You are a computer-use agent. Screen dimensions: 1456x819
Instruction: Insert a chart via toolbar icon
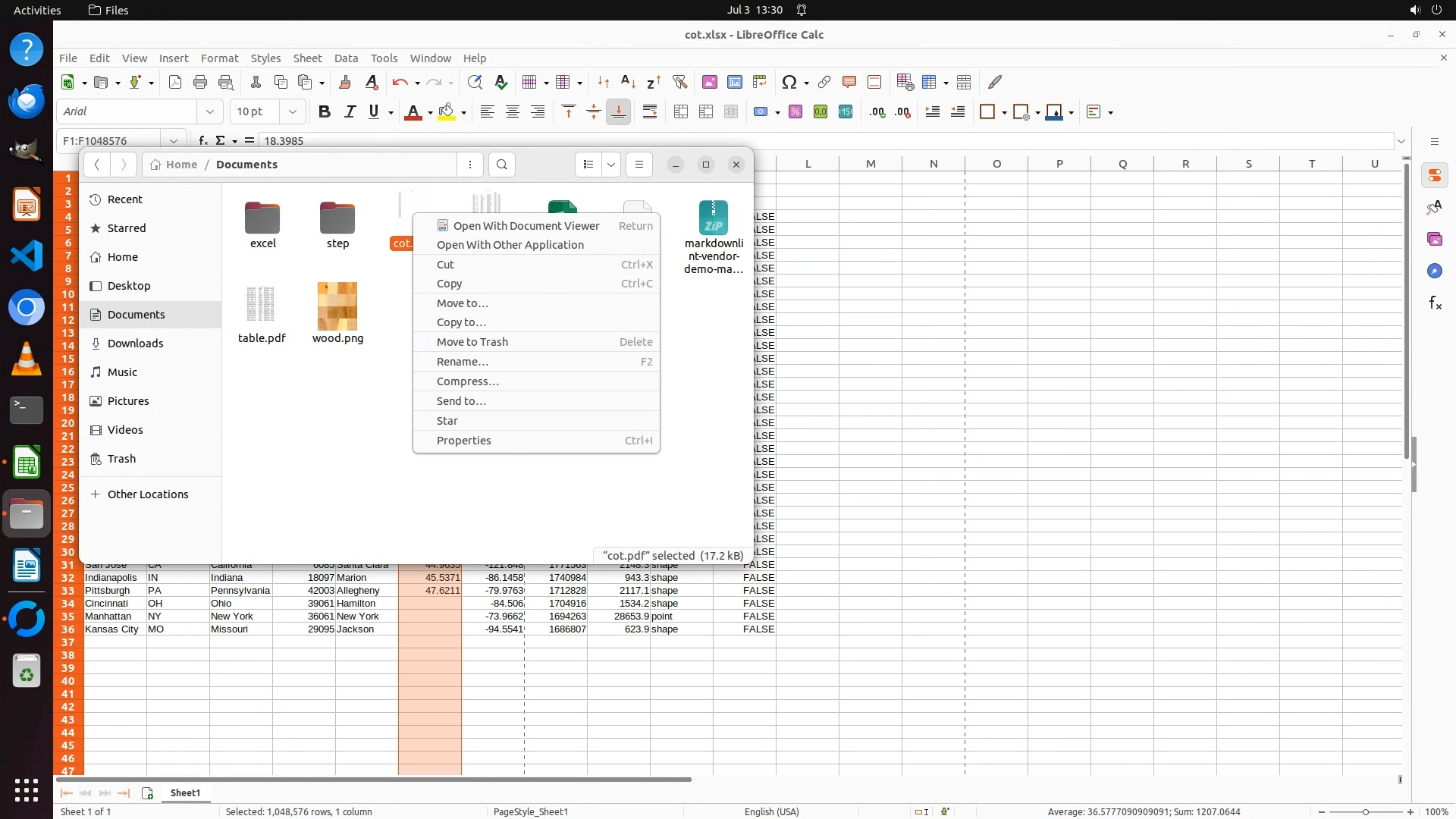pos(734,82)
